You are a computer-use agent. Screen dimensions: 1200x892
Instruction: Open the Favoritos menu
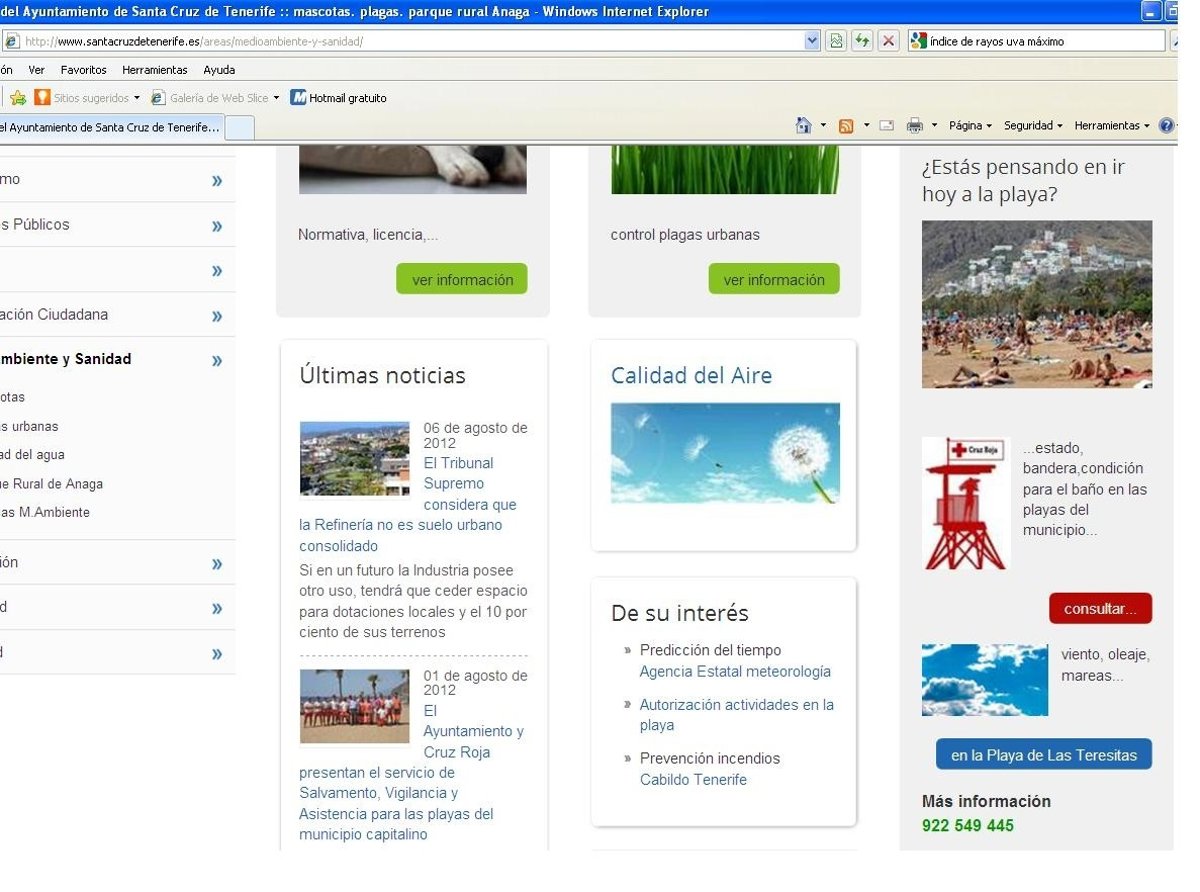coord(83,70)
